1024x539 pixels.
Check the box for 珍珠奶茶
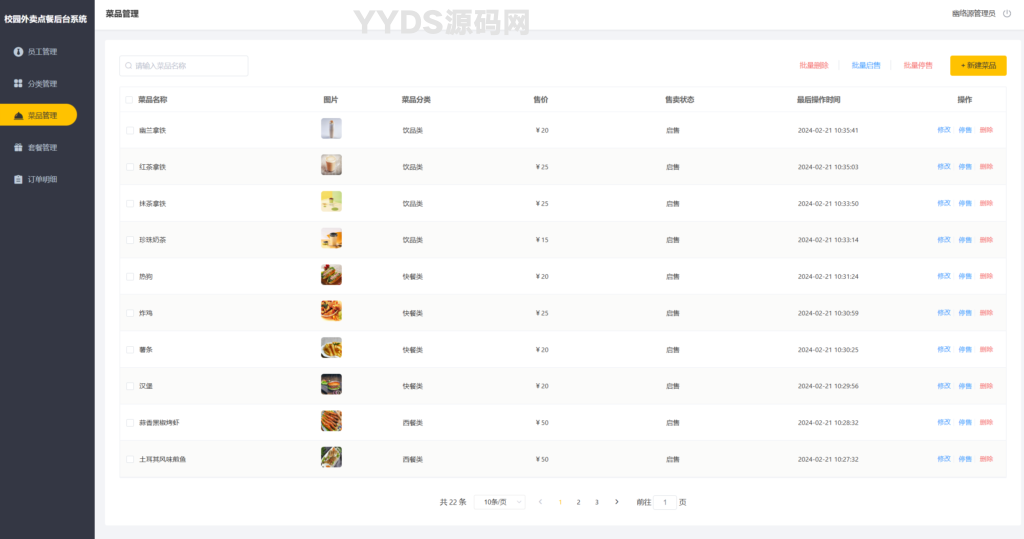[129, 240]
